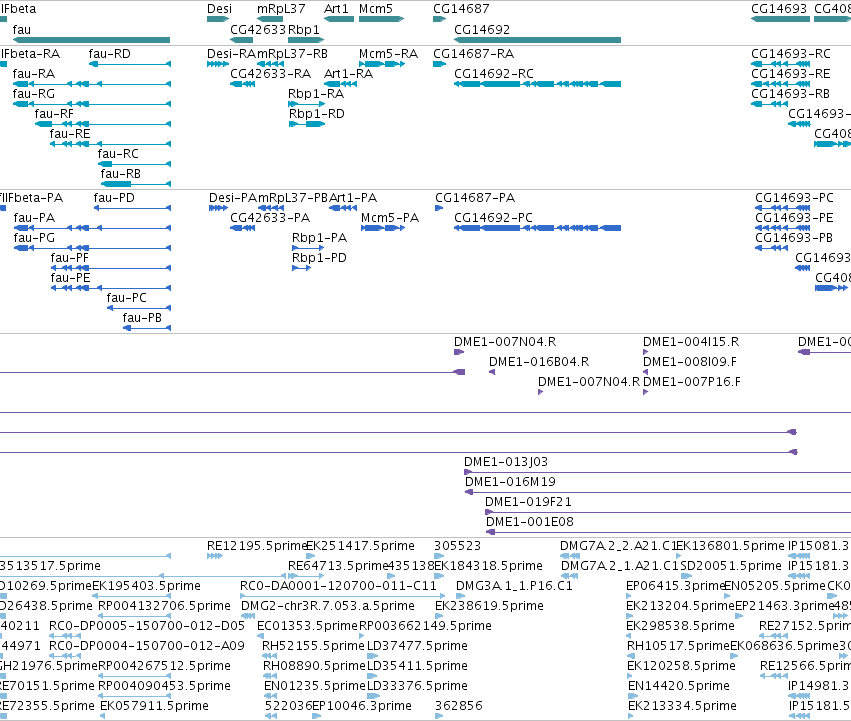Click the CG42633-RA transcript

tap(243, 84)
